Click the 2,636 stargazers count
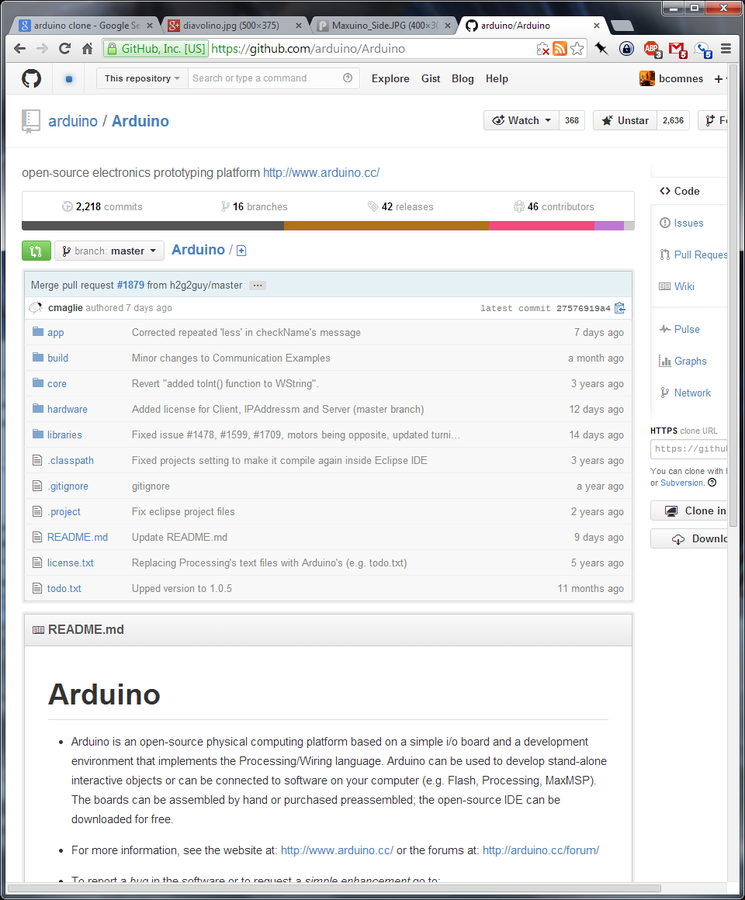The width and height of the screenshot is (745, 900). [x=673, y=121]
